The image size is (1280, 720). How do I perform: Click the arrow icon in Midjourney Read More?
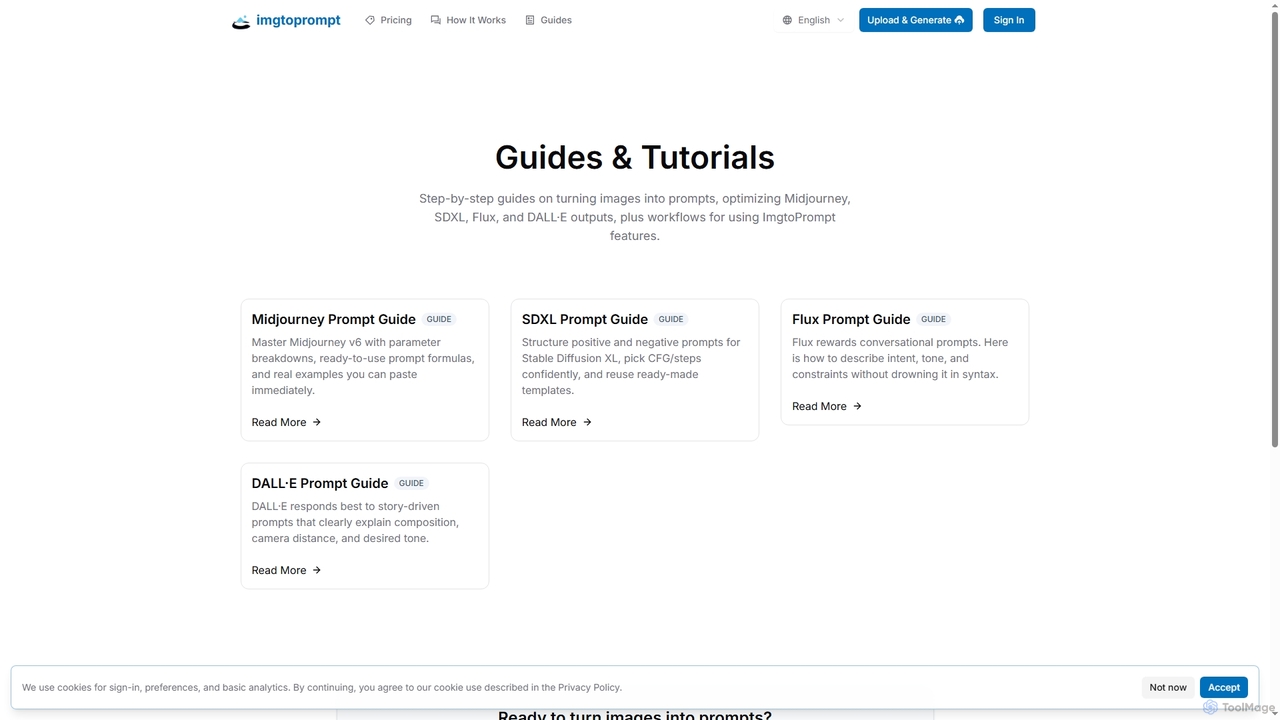click(317, 422)
